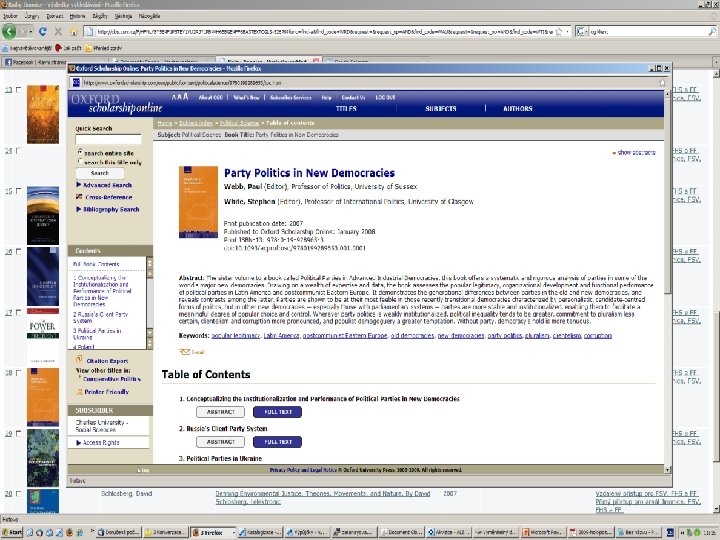Tick the checkbox for result 17 in background list
This screenshot has width=720, height=540.
(x=18, y=312)
